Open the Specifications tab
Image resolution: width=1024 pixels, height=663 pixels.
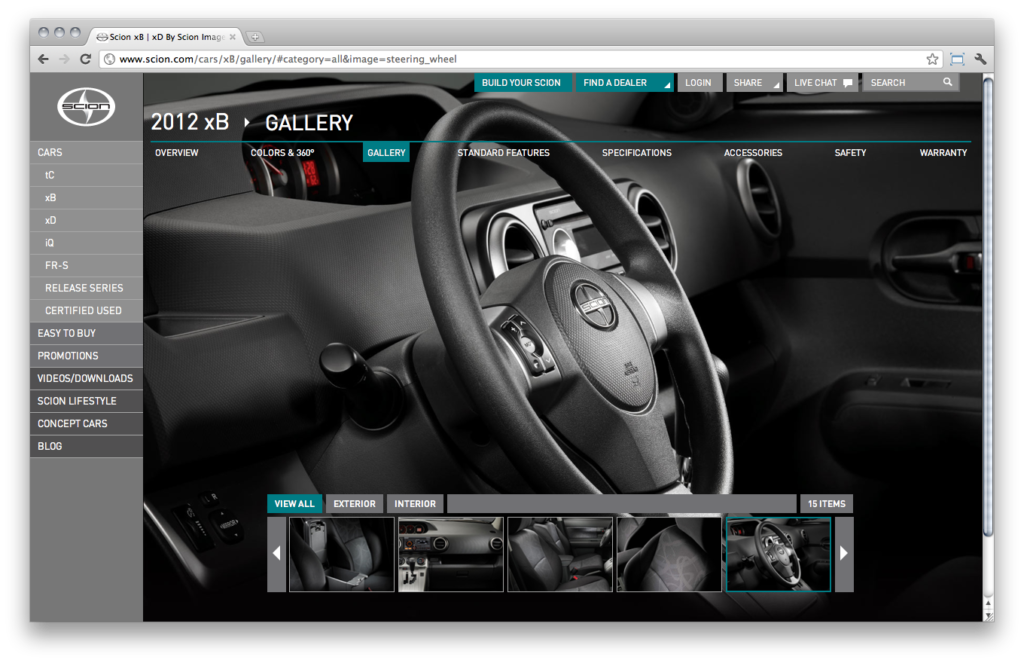coord(637,153)
